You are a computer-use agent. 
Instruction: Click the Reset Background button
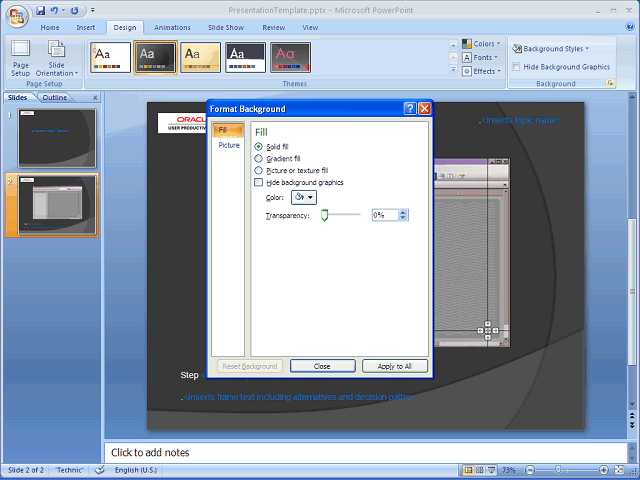(250, 366)
